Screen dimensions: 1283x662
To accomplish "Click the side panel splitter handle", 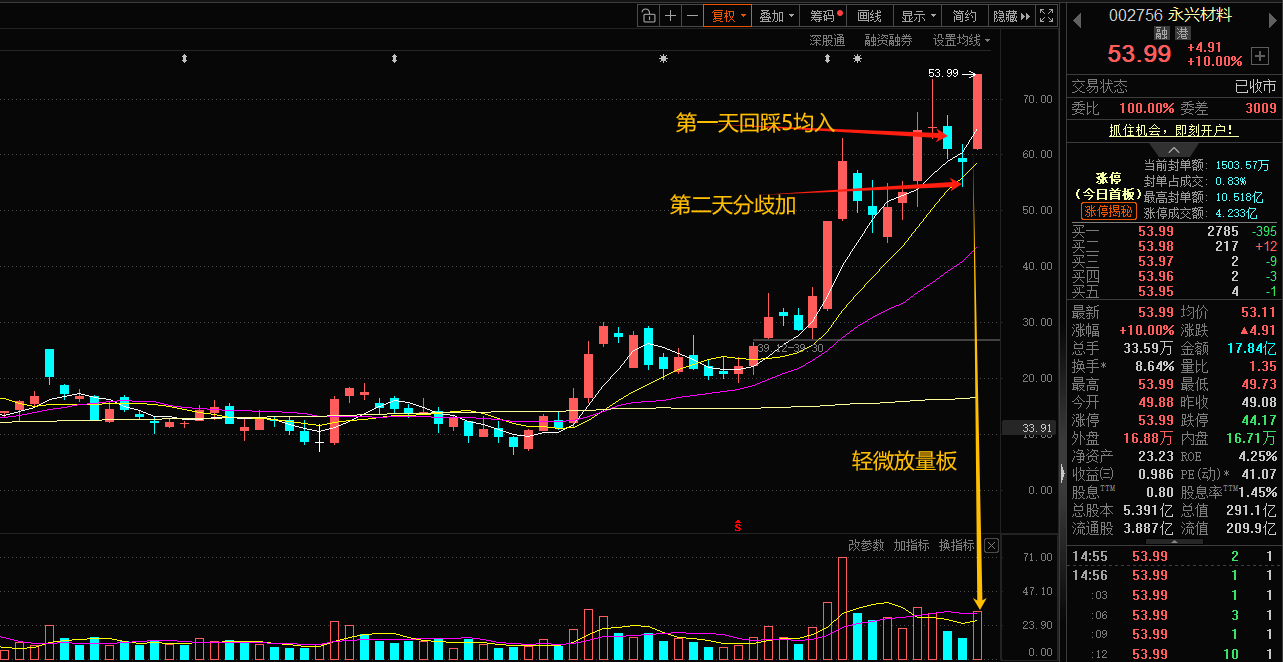I will tap(1062, 473).
